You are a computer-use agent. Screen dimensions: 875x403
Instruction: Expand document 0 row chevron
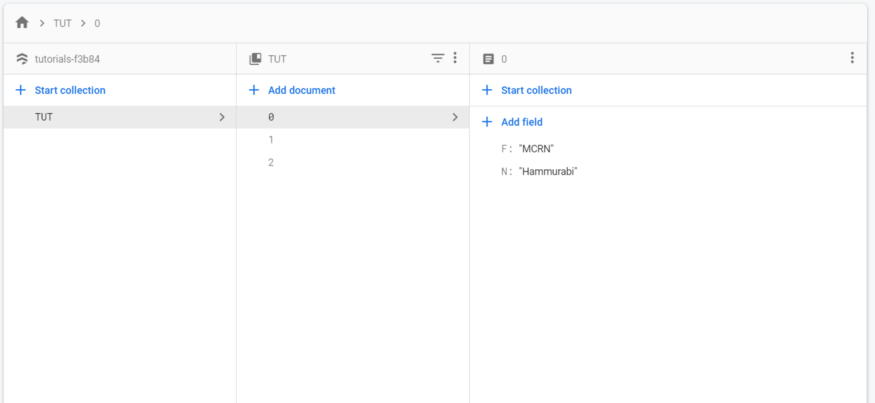tap(455, 117)
